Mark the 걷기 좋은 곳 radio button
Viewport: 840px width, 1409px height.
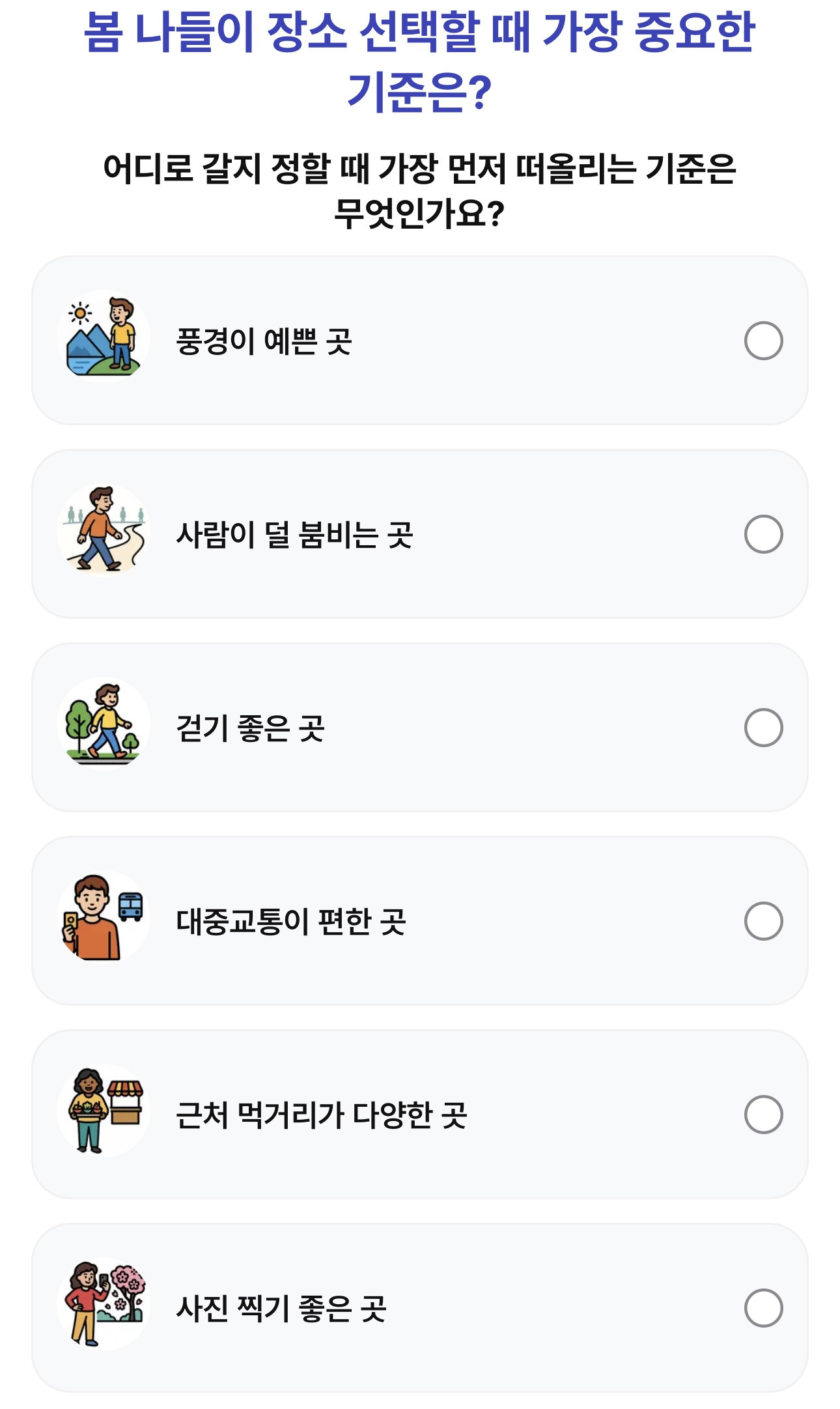coord(763,728)
